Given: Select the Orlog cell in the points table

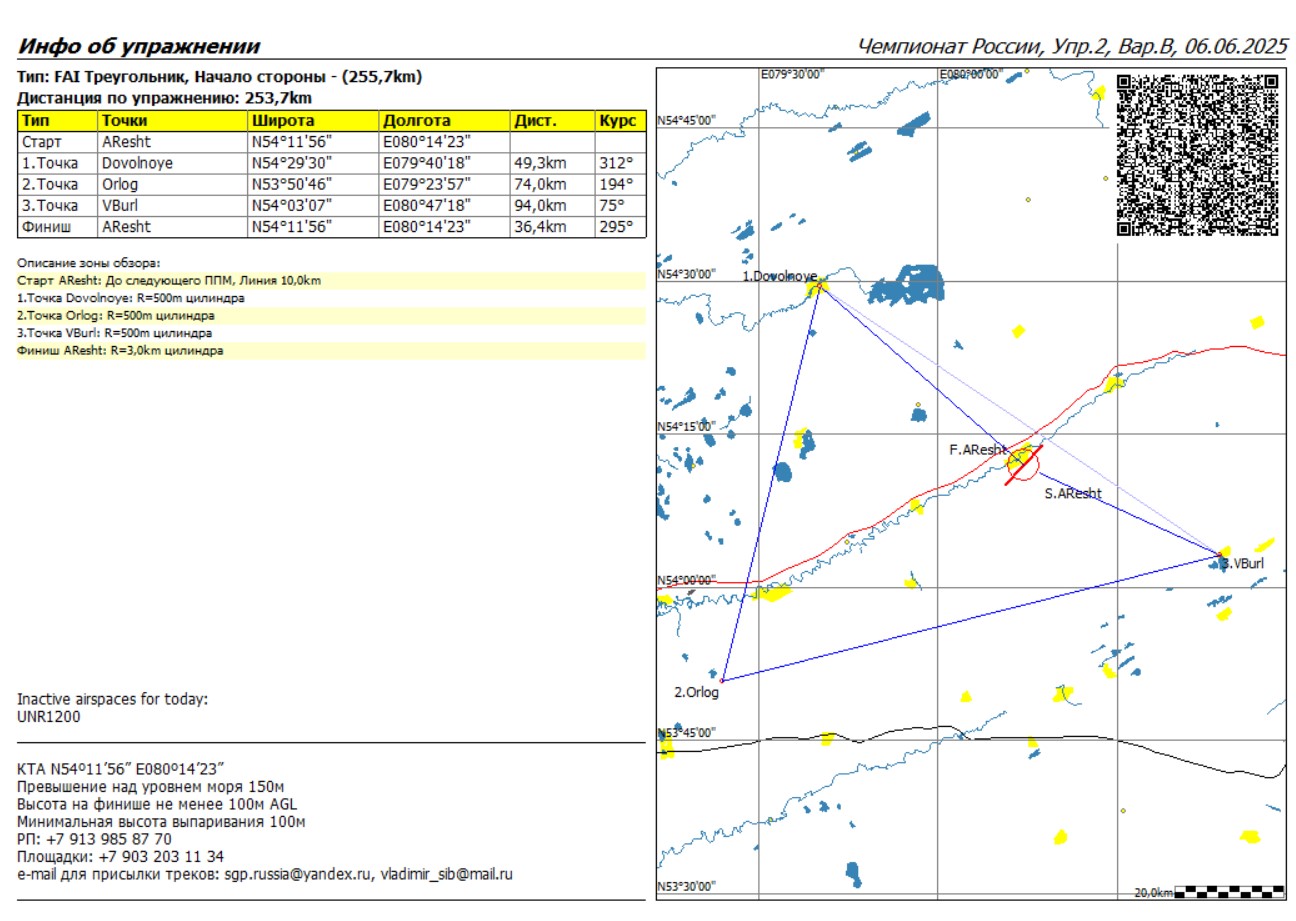Looking at the screenshot, I should pyautogui.click(x=116, y=184).
